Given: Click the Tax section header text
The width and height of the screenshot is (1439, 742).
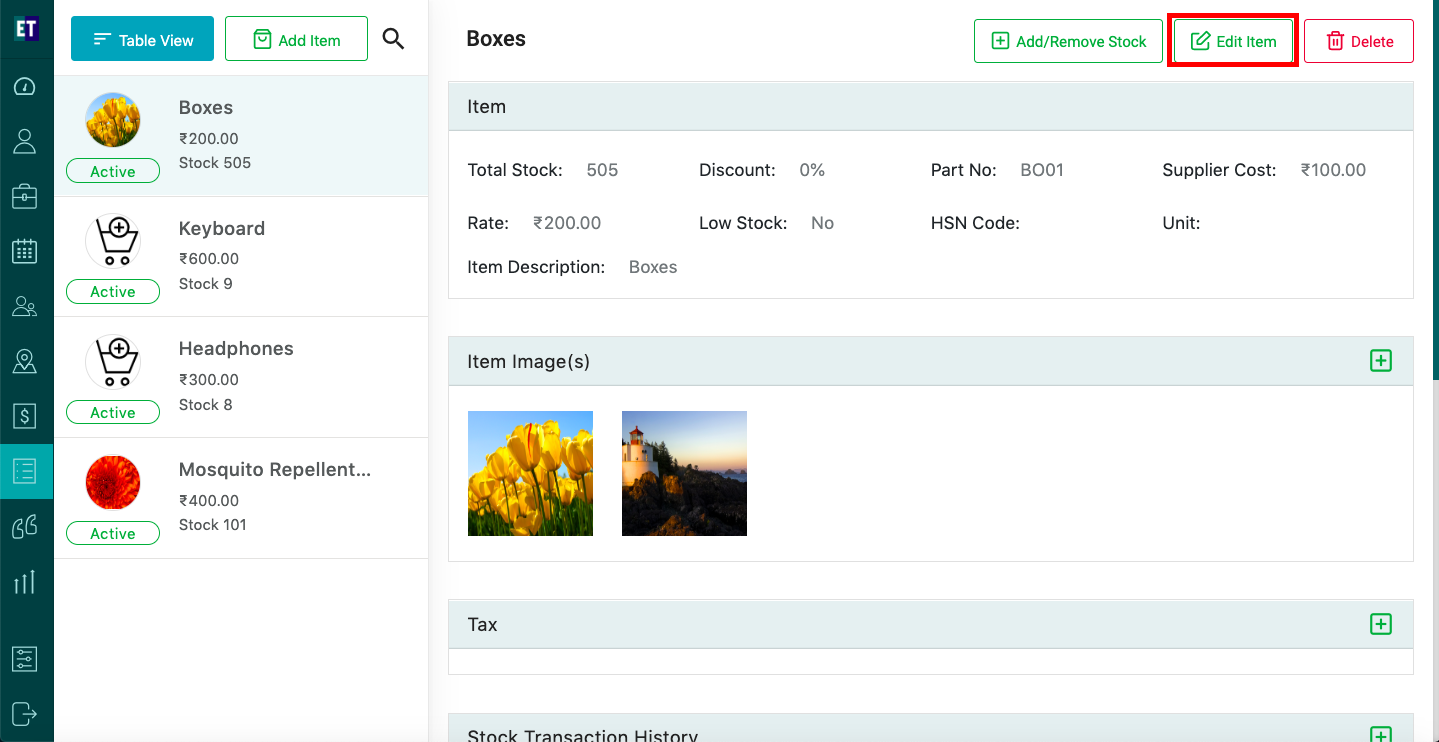Looking at the screenshot, I should [x=482, y=624].
